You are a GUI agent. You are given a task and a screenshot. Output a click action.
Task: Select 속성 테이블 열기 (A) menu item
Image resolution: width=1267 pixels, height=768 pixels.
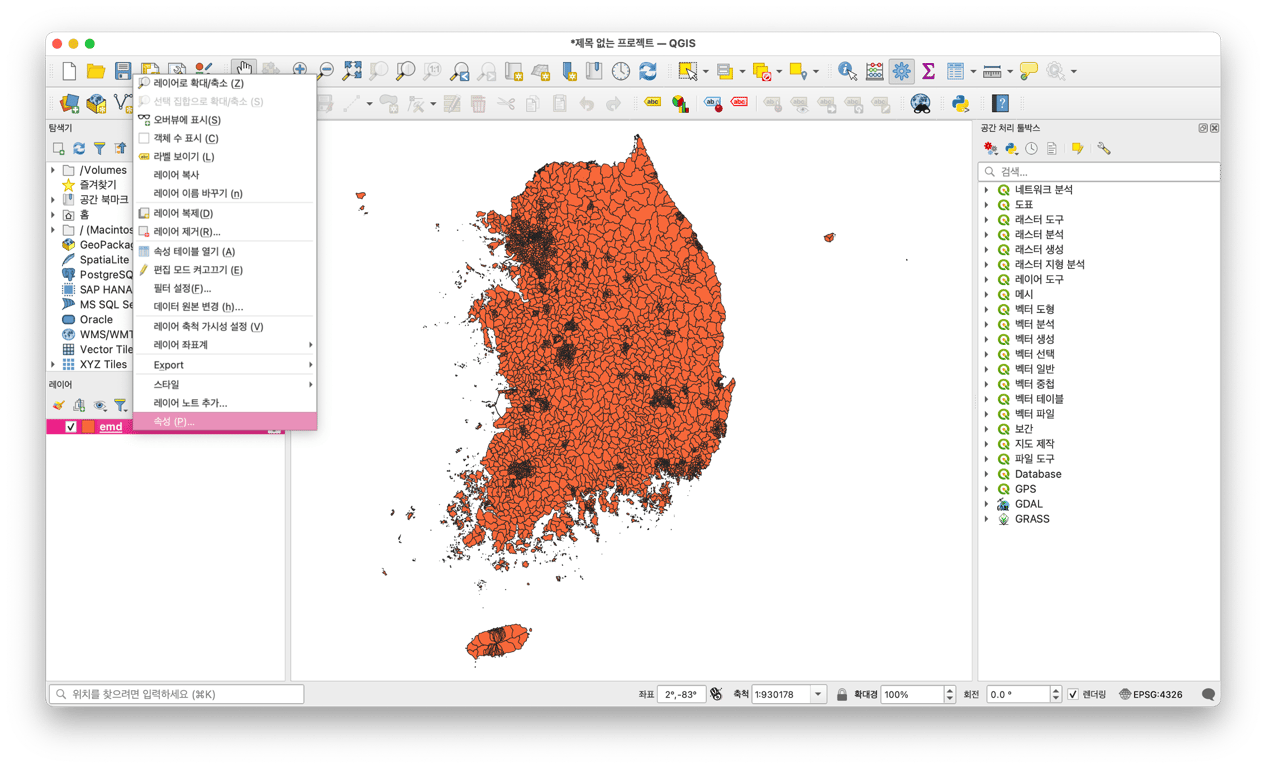click(194, 251)
